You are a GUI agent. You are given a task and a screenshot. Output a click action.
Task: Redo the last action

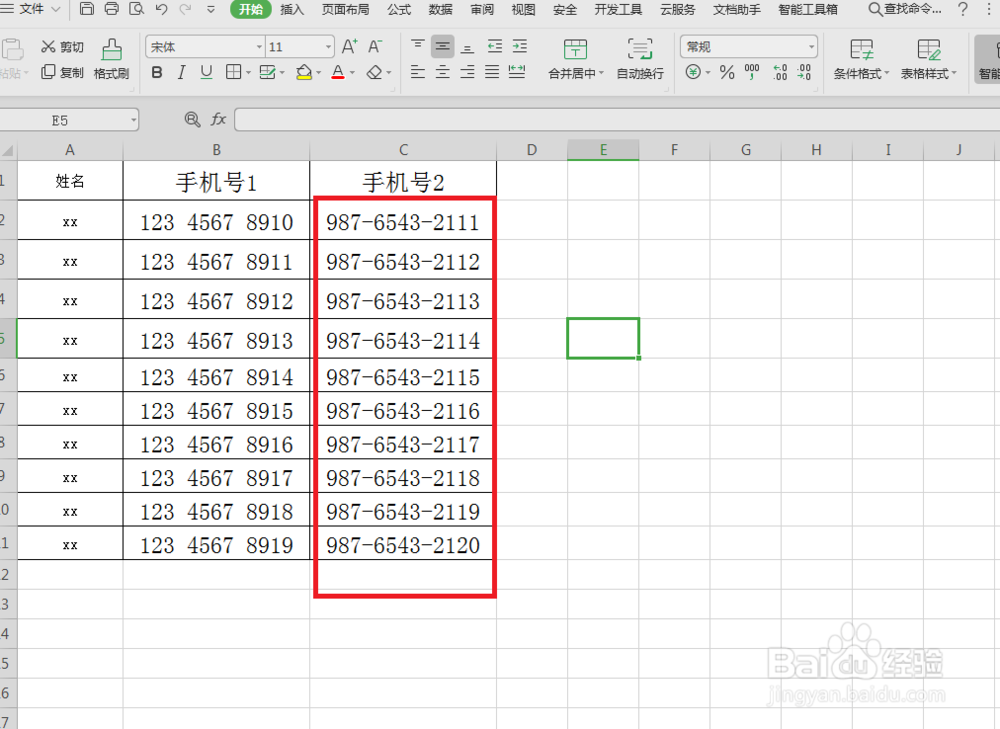[186, 9]
